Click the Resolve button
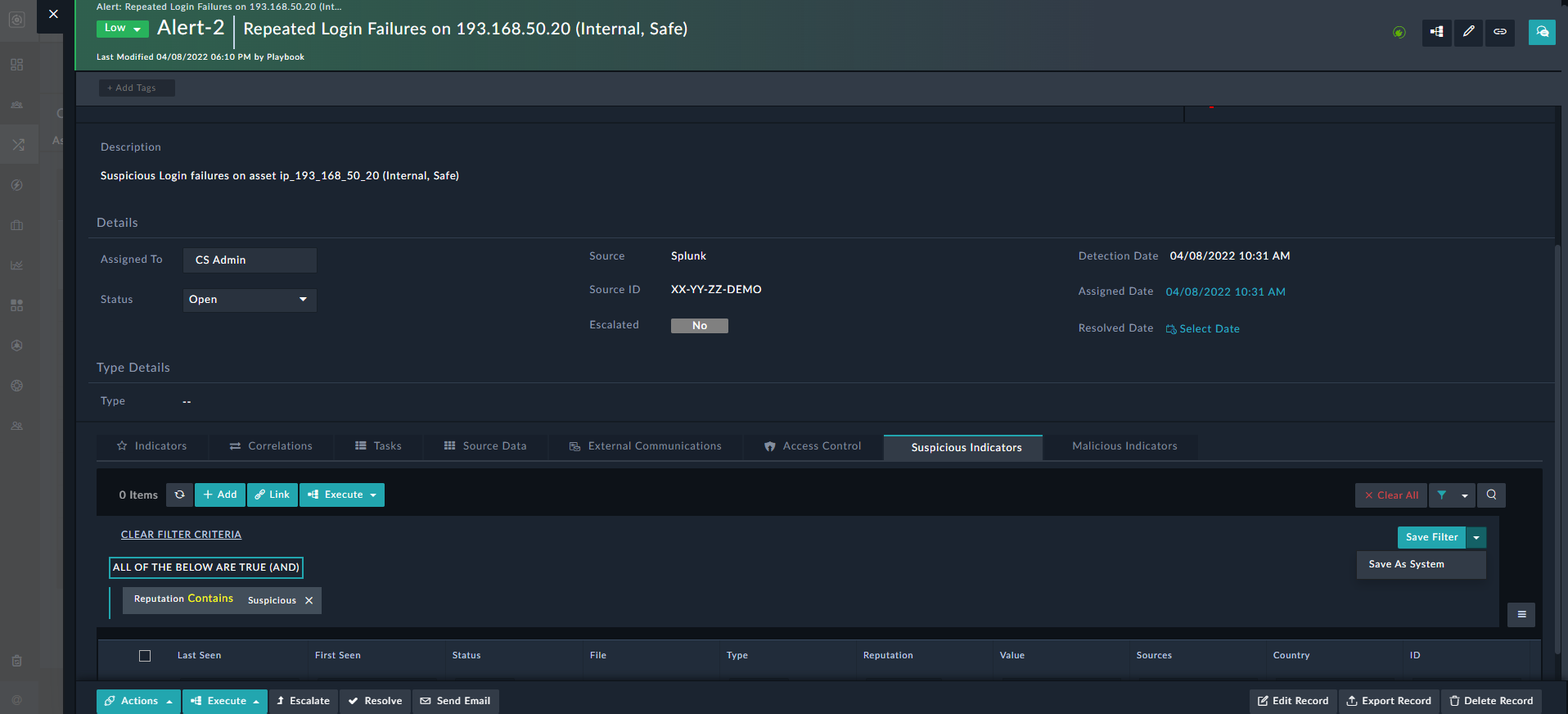This screenshot has width=1568, height=714. (376, 701)
